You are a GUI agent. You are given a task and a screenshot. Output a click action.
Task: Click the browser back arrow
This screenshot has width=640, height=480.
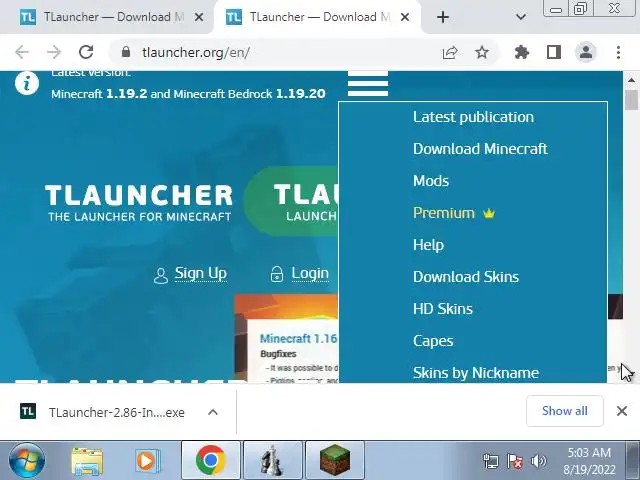(x=22, y=52)
